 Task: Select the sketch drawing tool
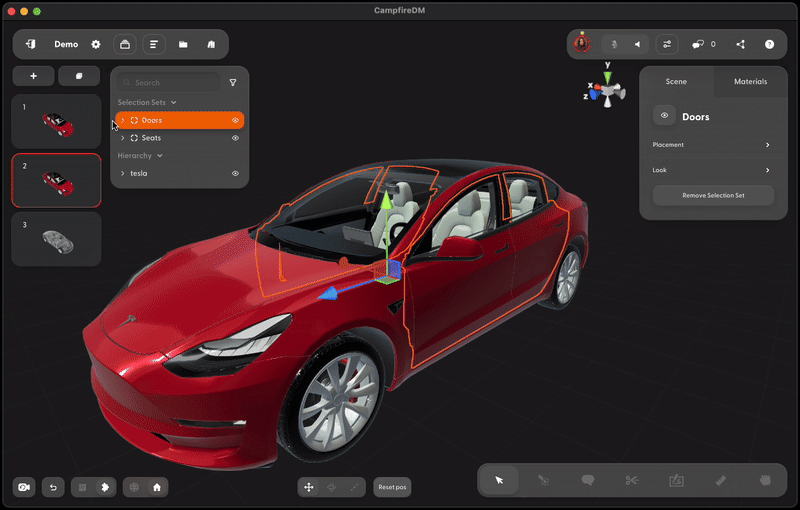point(677,480)
